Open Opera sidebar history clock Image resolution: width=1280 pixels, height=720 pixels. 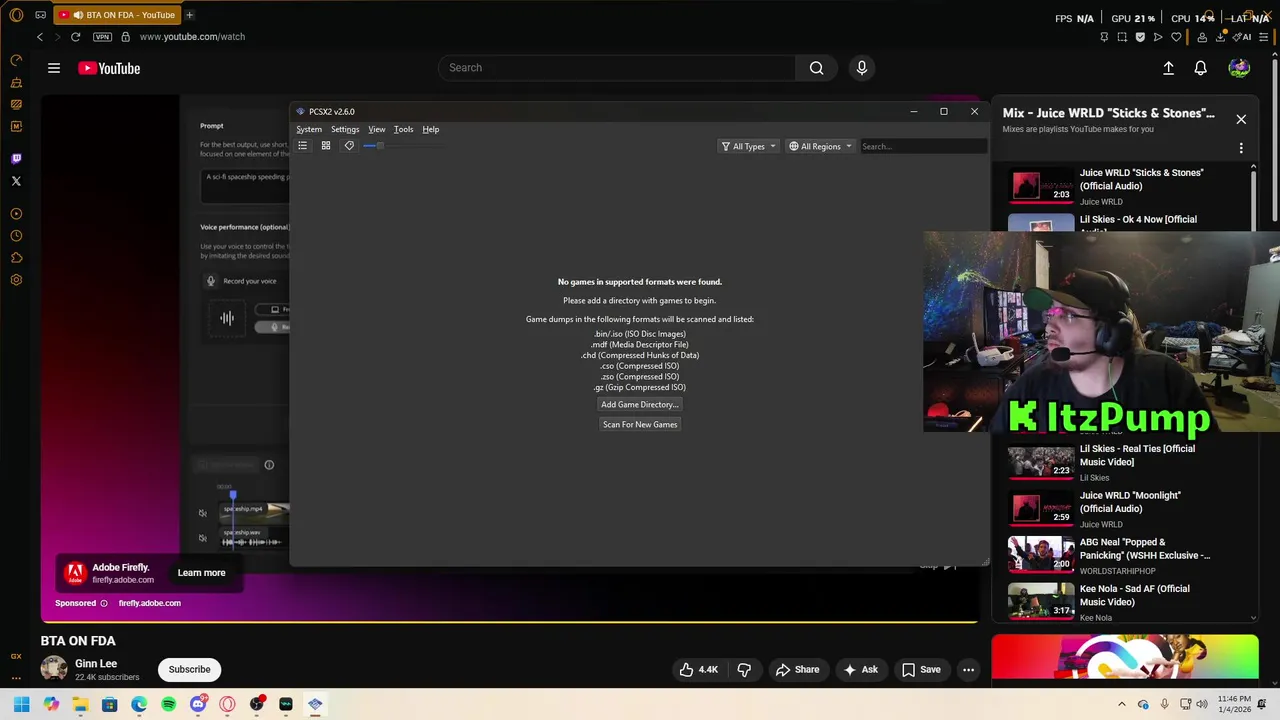(x=16, y=236)
